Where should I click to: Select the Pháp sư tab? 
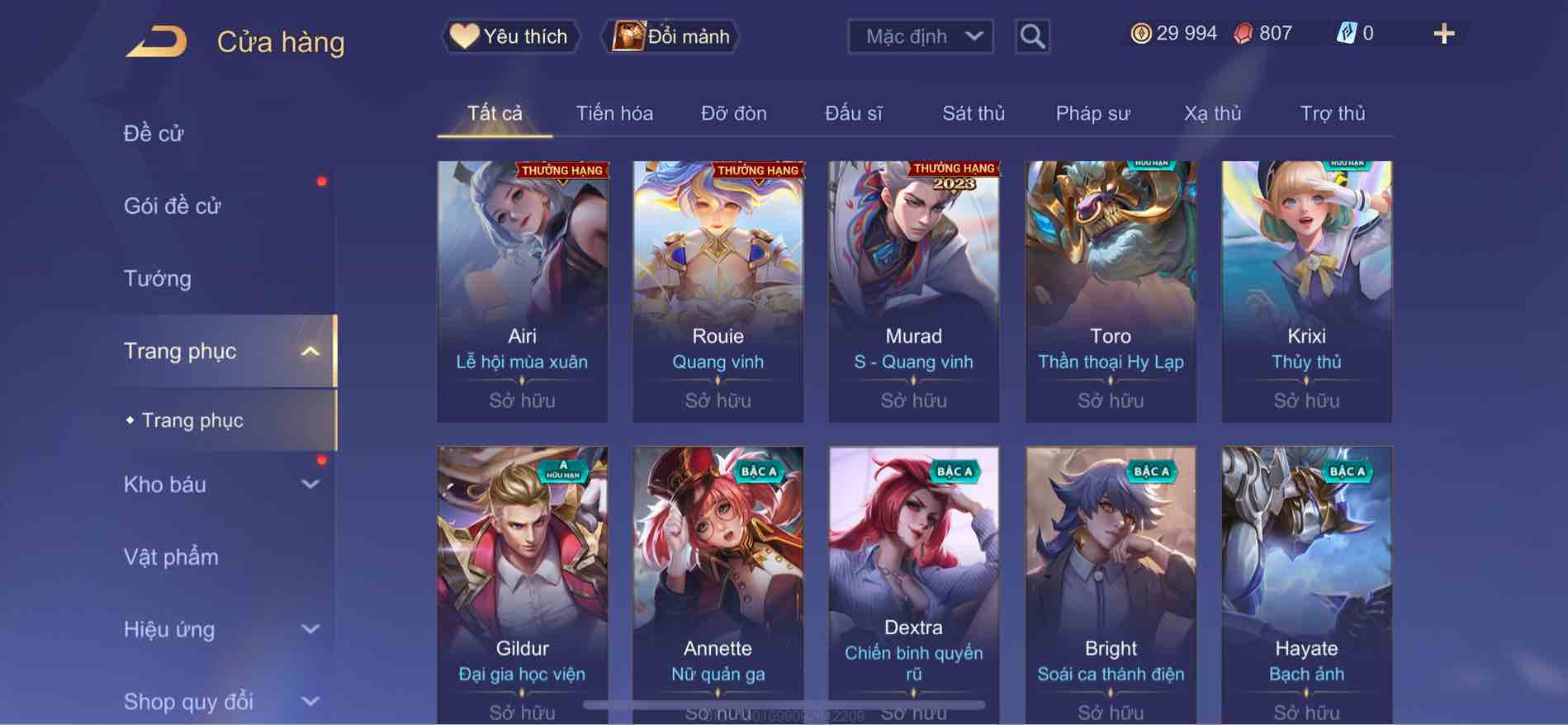[1092, 113]
